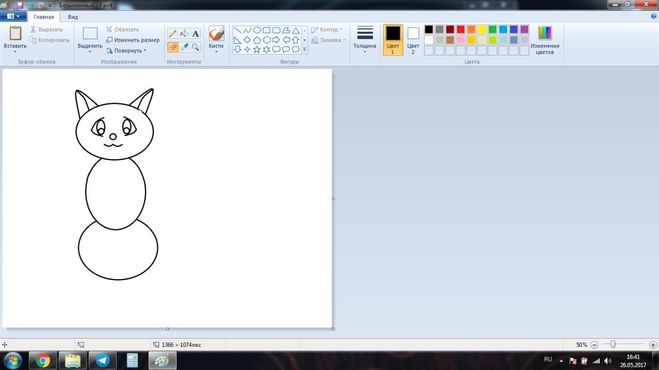Choose the Six-point star shape

266,49
